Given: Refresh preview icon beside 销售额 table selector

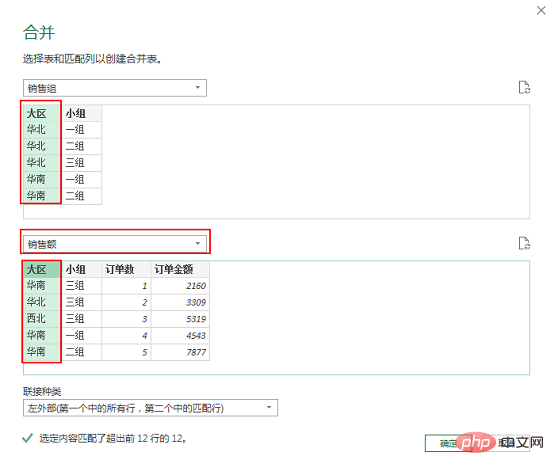Looking at the screenshot, I should 524,243.
